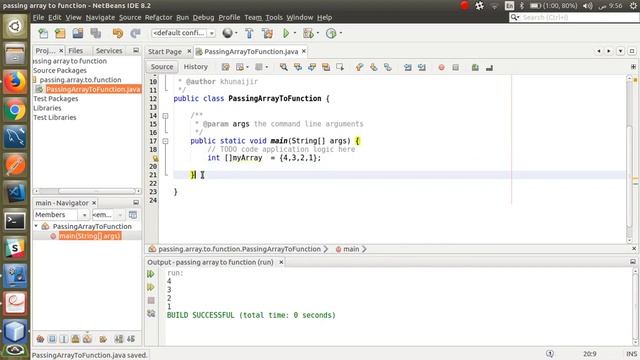
Task: Toggle Rectangular Selection in editor toolbar
Action: click(340, 67)
